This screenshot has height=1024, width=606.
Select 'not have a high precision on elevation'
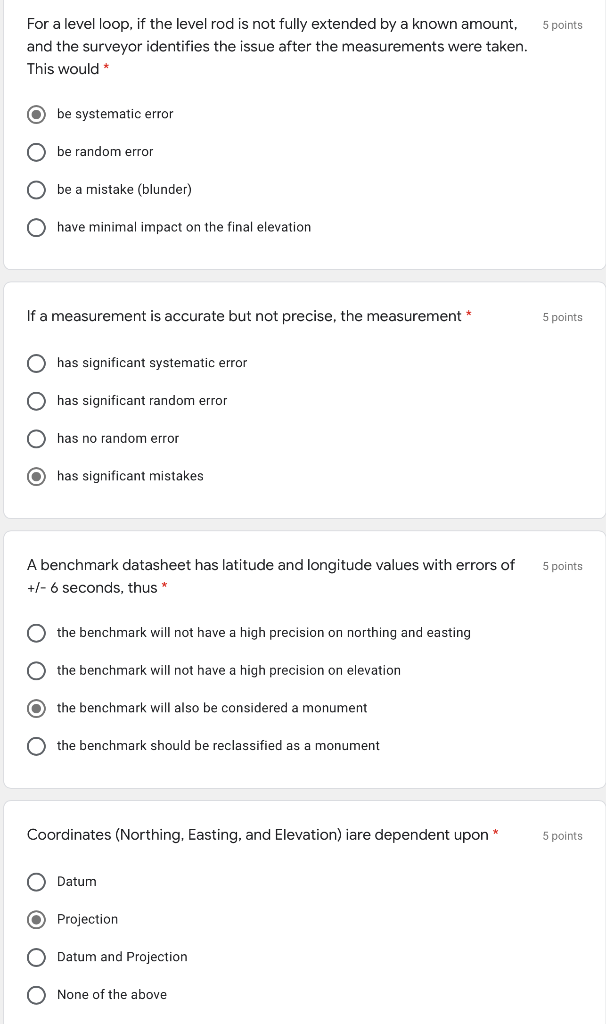pyautogui.click(x=36, y=671)
